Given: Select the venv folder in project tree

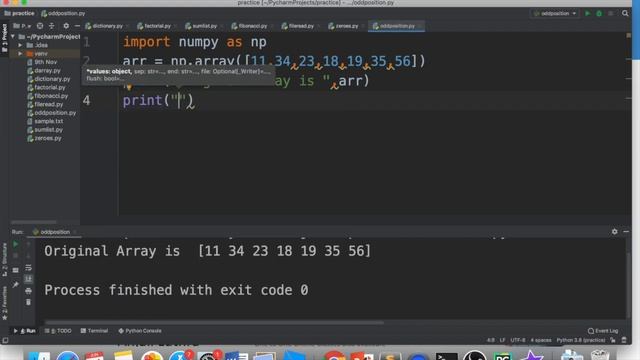Looking at the screenshot, I should coord(37,53).
